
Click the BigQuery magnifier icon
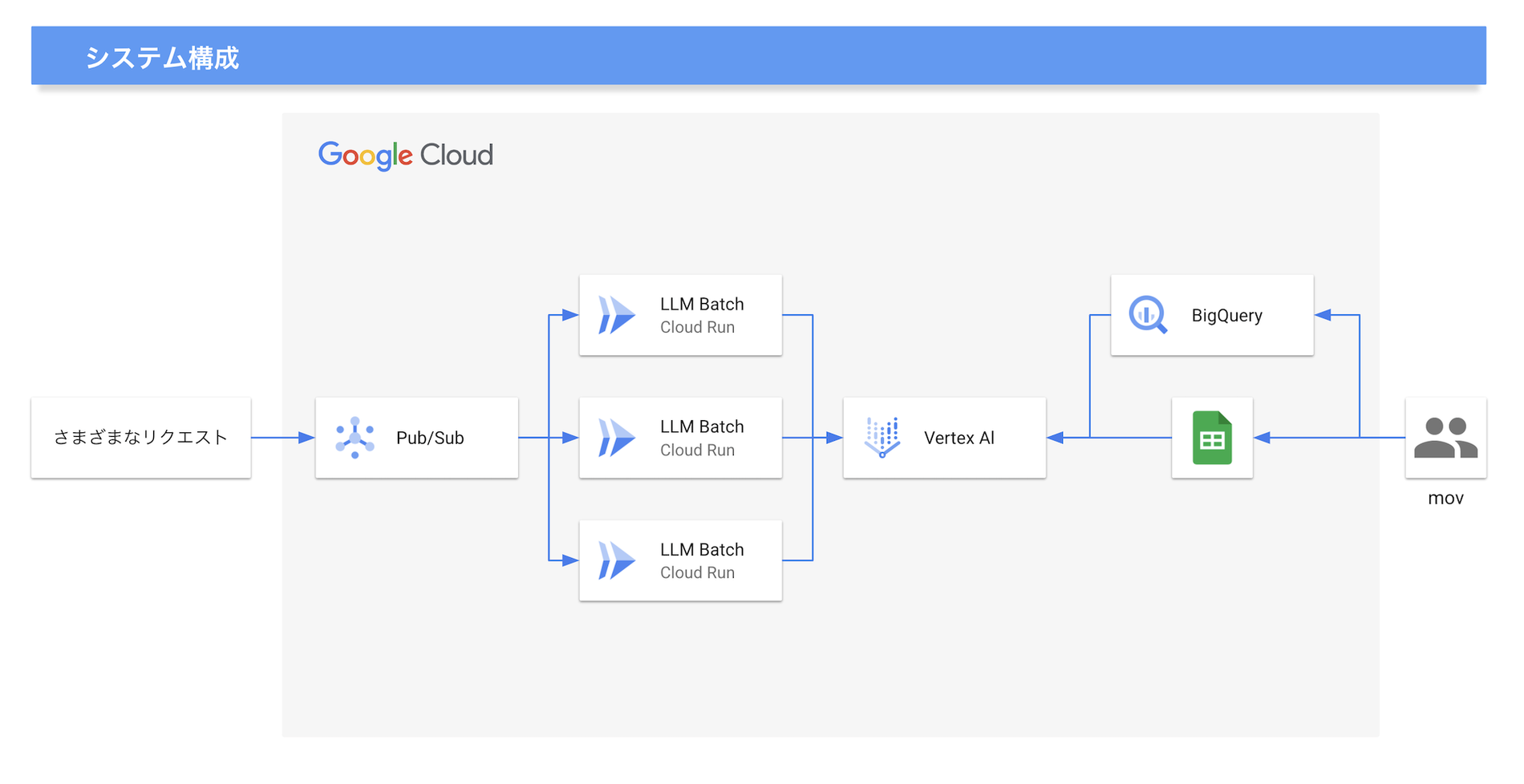(x=1148, y=315)
